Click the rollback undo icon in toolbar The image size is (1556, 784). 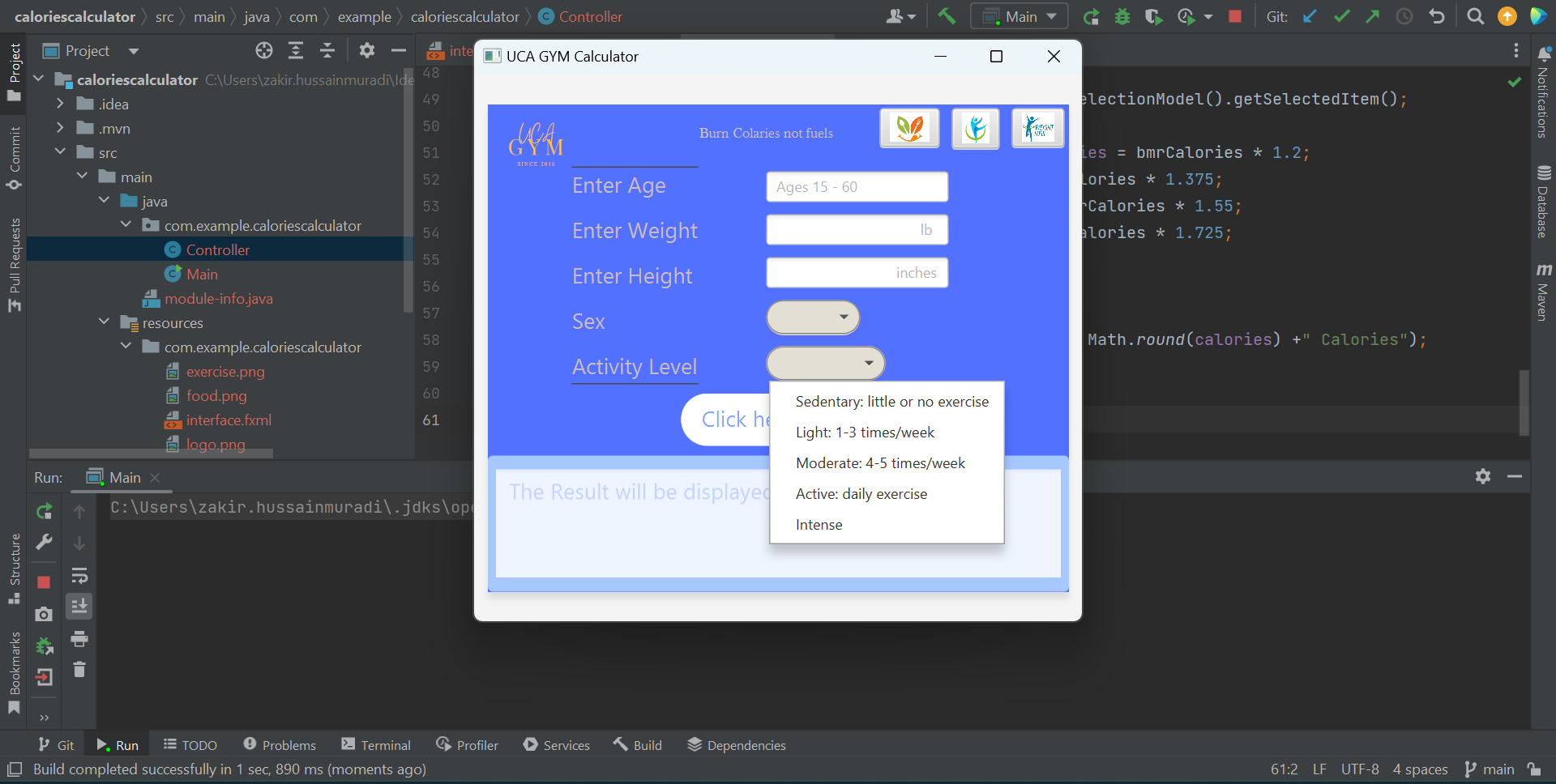(x=1437, y=16)
